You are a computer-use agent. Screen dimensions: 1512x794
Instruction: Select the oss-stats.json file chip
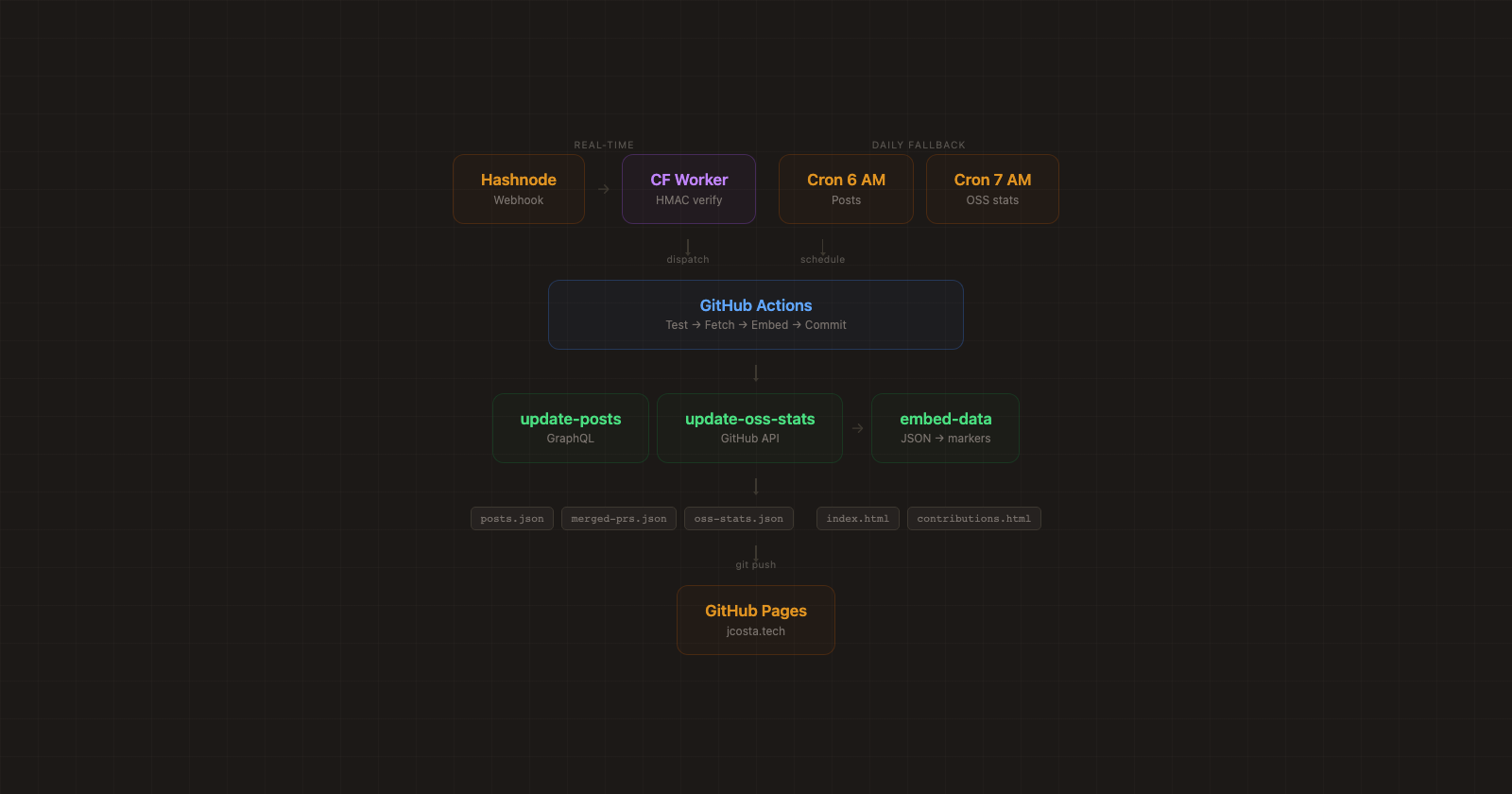(738, 519)
